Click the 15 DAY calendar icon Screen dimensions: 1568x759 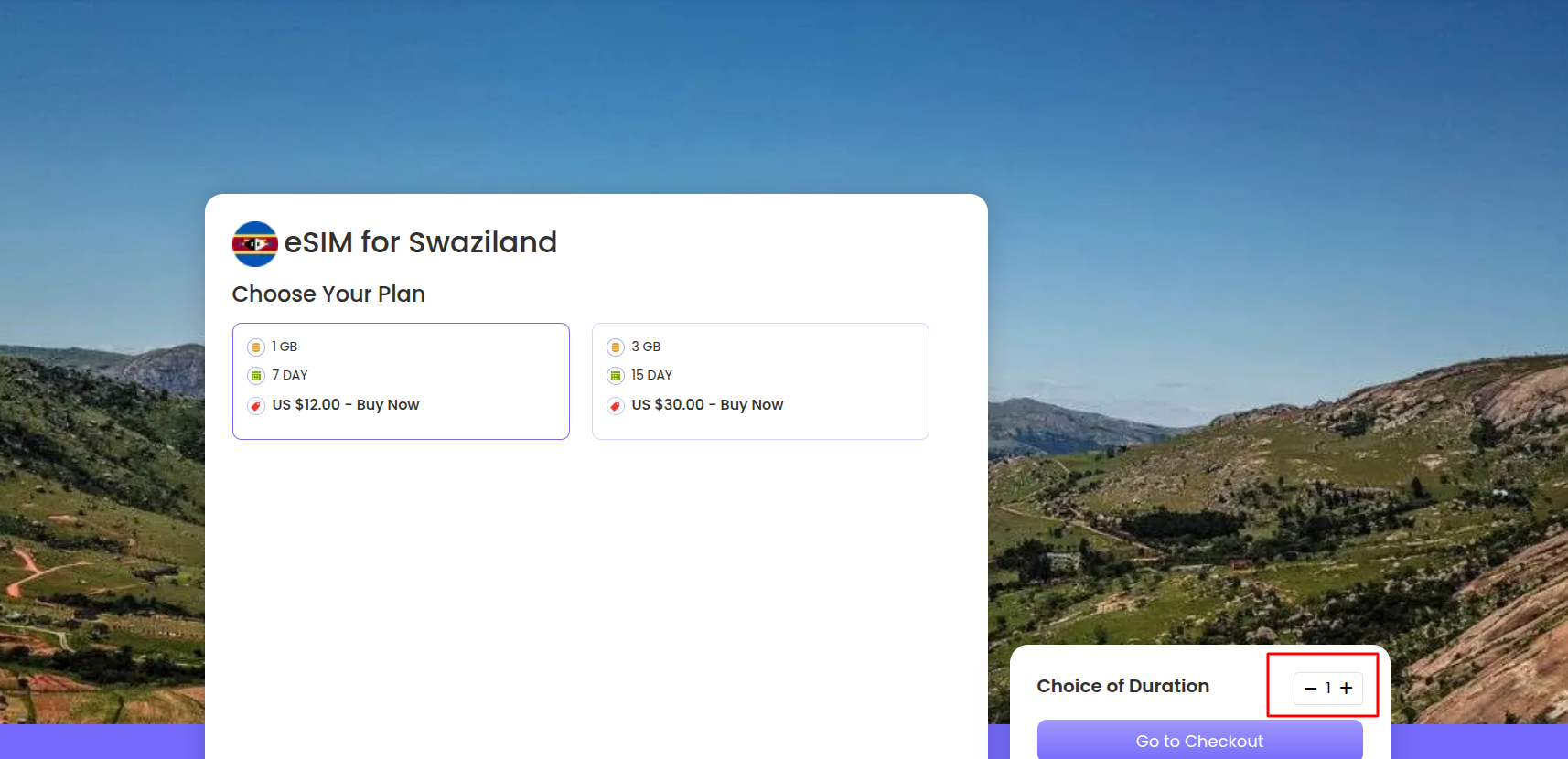tap(616, 376)
